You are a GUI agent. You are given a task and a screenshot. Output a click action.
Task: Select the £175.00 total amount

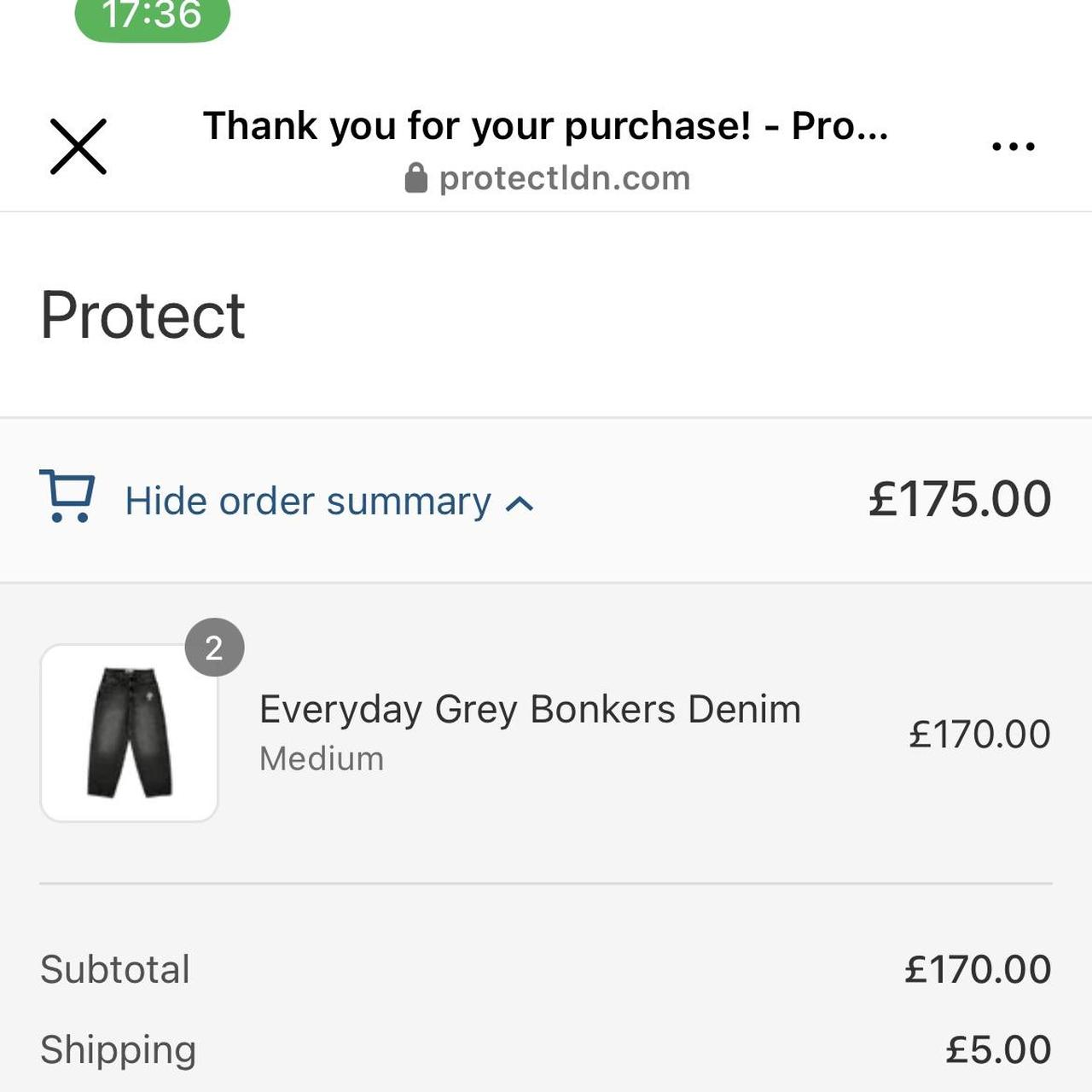[957, 501]
